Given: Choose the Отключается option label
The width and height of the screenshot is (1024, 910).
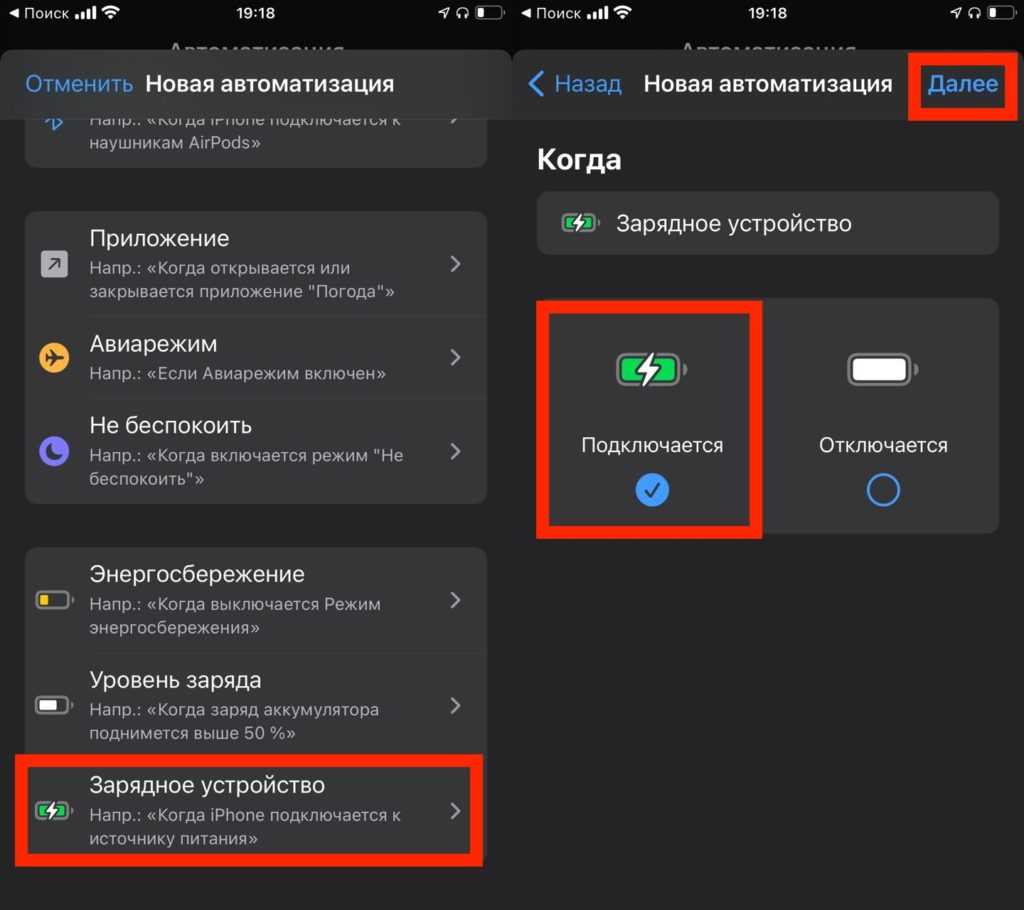Looking at the screenshot, I should (x=883, y=445).
